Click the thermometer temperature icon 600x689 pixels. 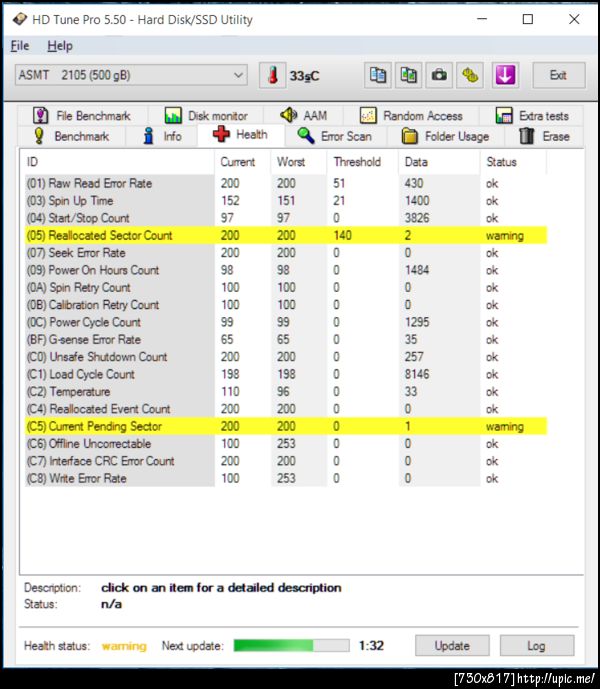coord(273,76)
